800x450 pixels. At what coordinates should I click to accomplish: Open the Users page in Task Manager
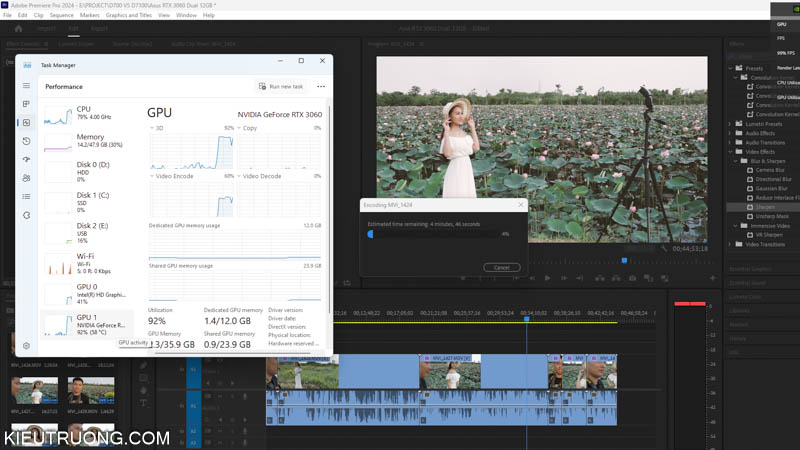click(x=27, y=178)
